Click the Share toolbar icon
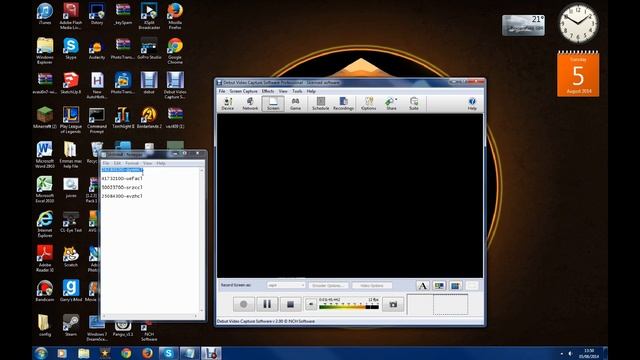Image resolution: width=640 pixels, height=360 pixels. (391, 104)
